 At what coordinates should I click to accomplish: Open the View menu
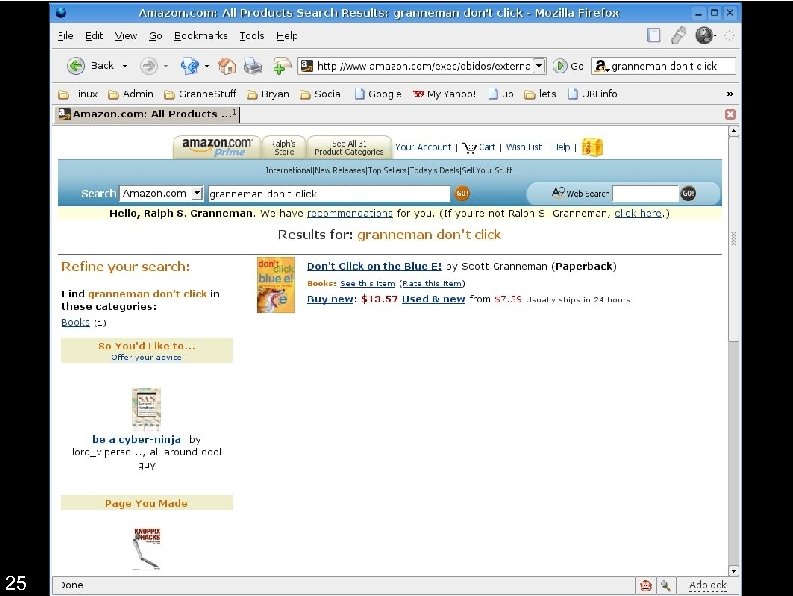point(125,36)
